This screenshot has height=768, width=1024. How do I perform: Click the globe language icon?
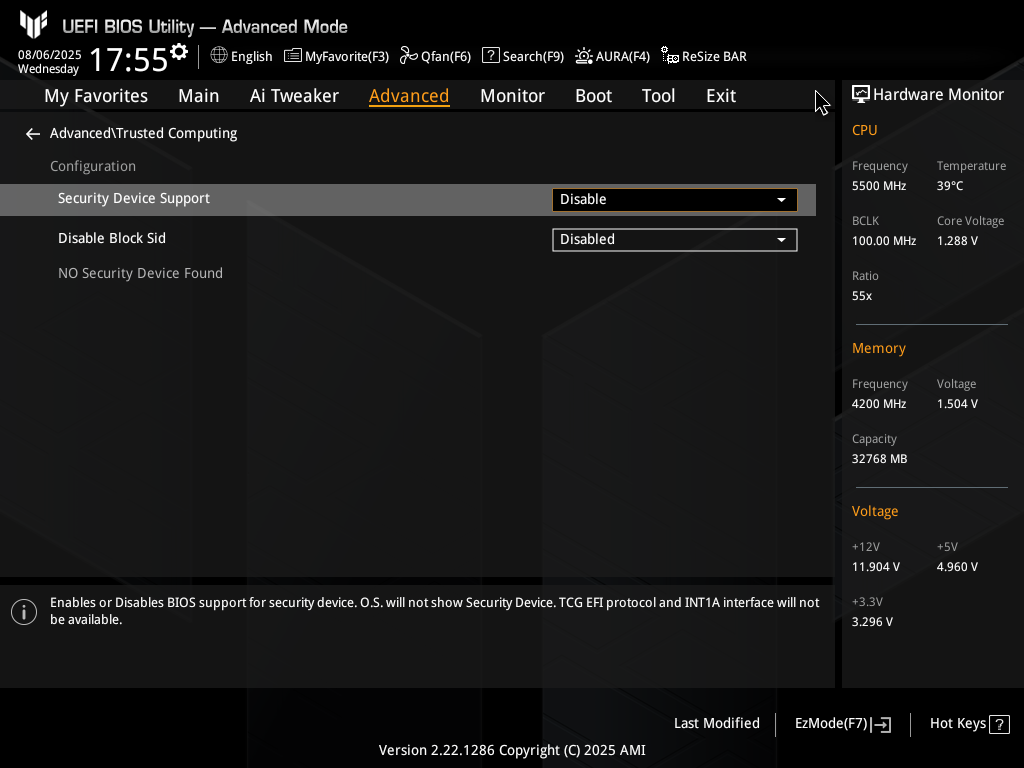click(219, 55)
